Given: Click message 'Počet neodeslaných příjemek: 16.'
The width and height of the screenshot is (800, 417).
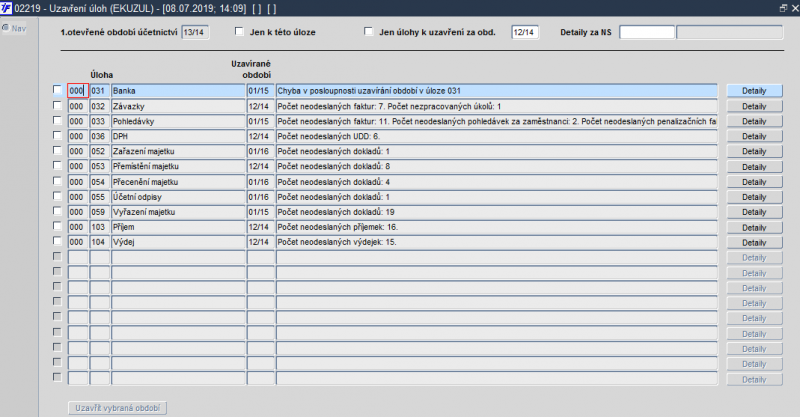Looking at the screenshot, I should pos(496,227).
